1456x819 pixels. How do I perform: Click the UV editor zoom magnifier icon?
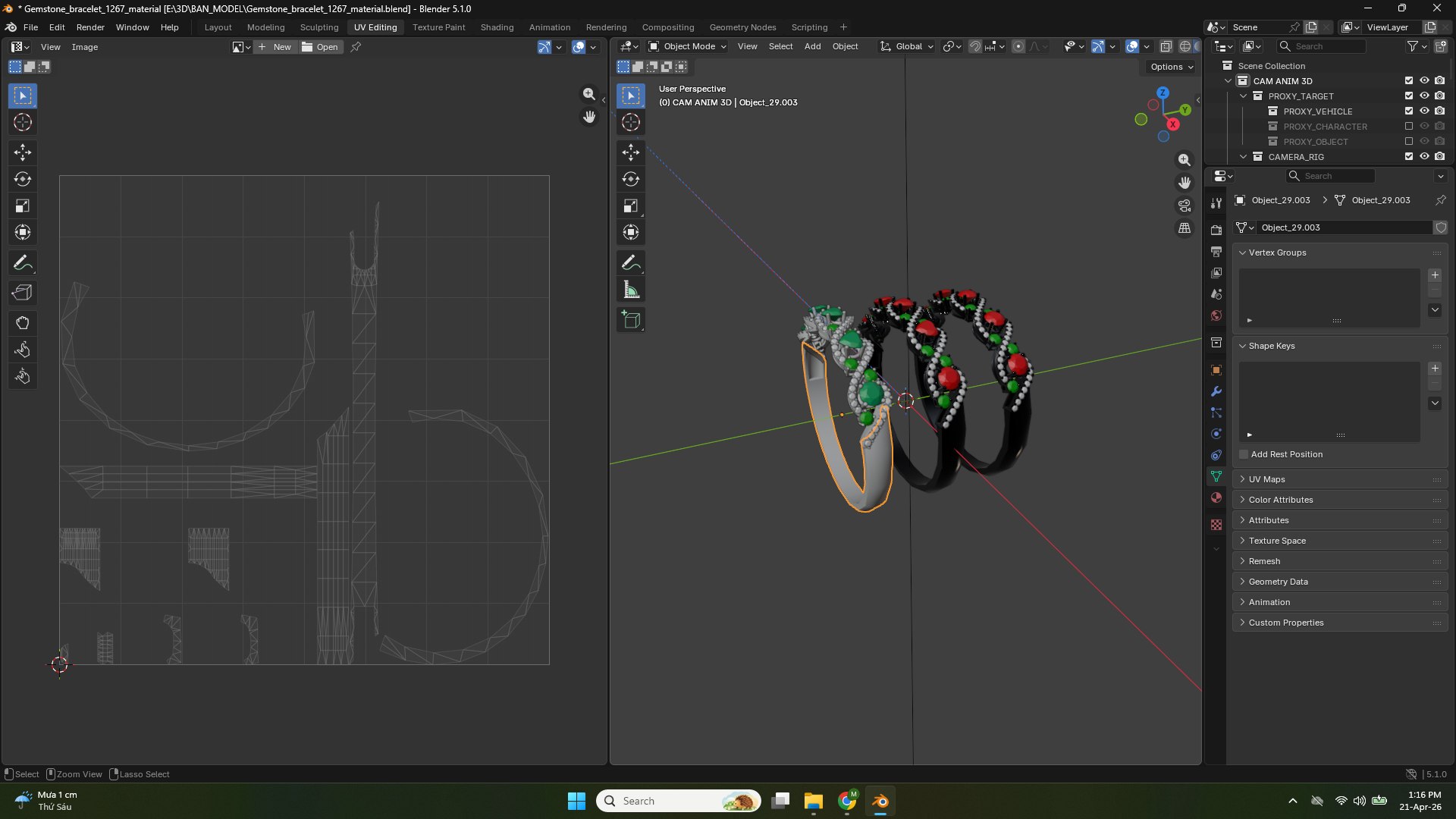[589, 94]
